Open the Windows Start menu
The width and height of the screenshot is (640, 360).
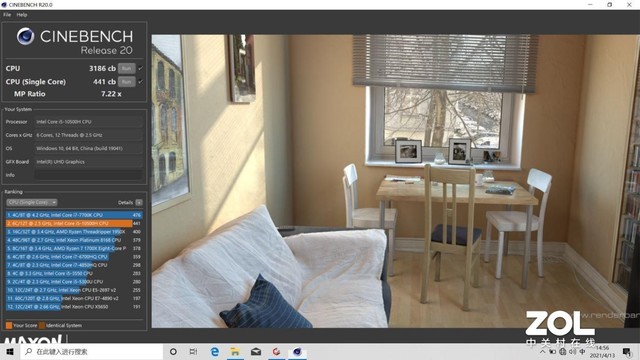pos(10,351)
